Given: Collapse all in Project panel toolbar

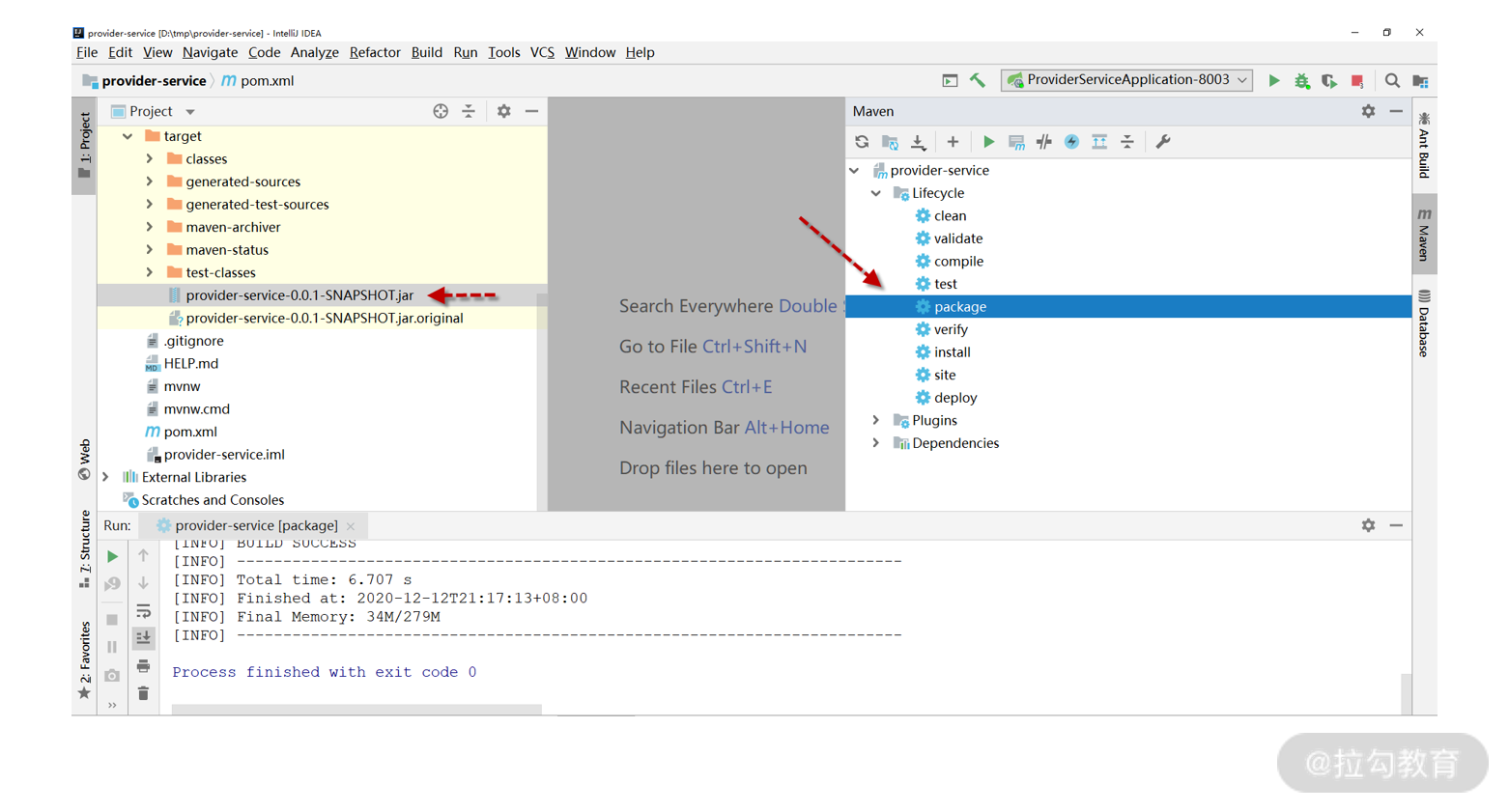Looking at the screenshot, I should 469,112.
